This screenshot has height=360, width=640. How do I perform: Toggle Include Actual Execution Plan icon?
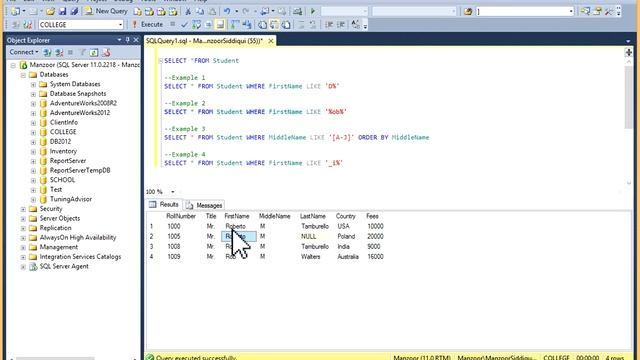234,25
